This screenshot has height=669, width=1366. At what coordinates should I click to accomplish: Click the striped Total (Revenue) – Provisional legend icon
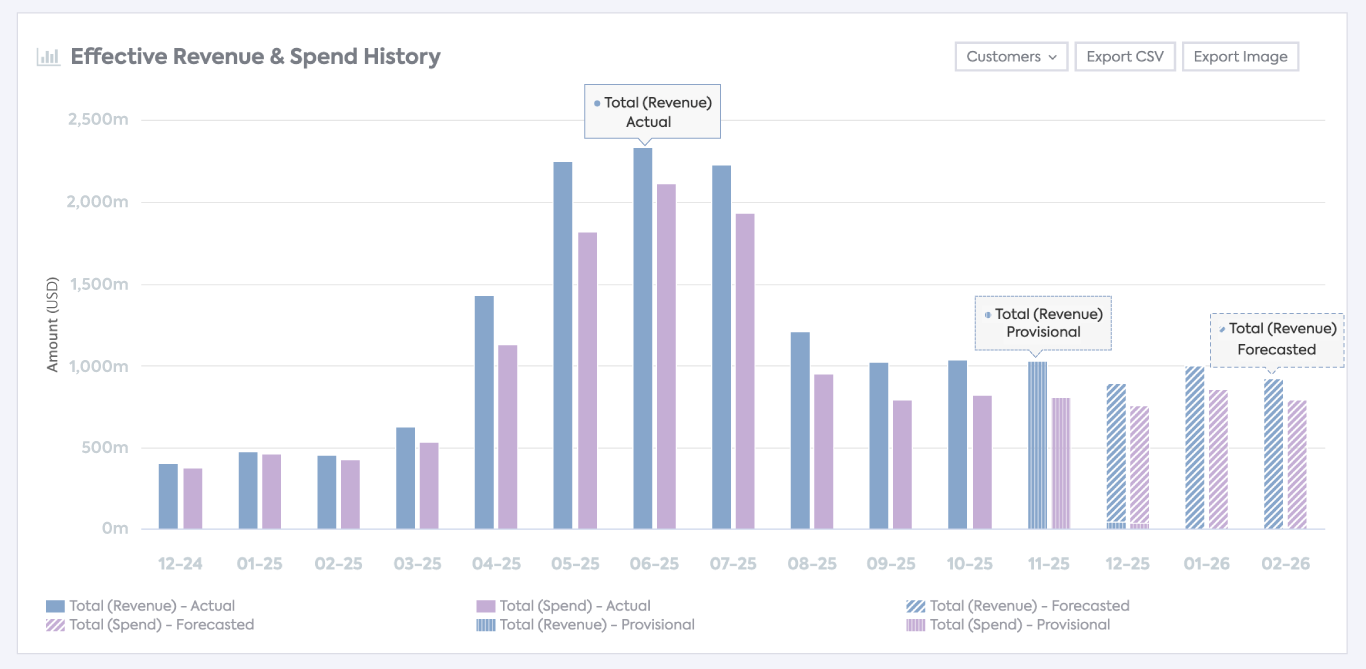tap(485, 624)
